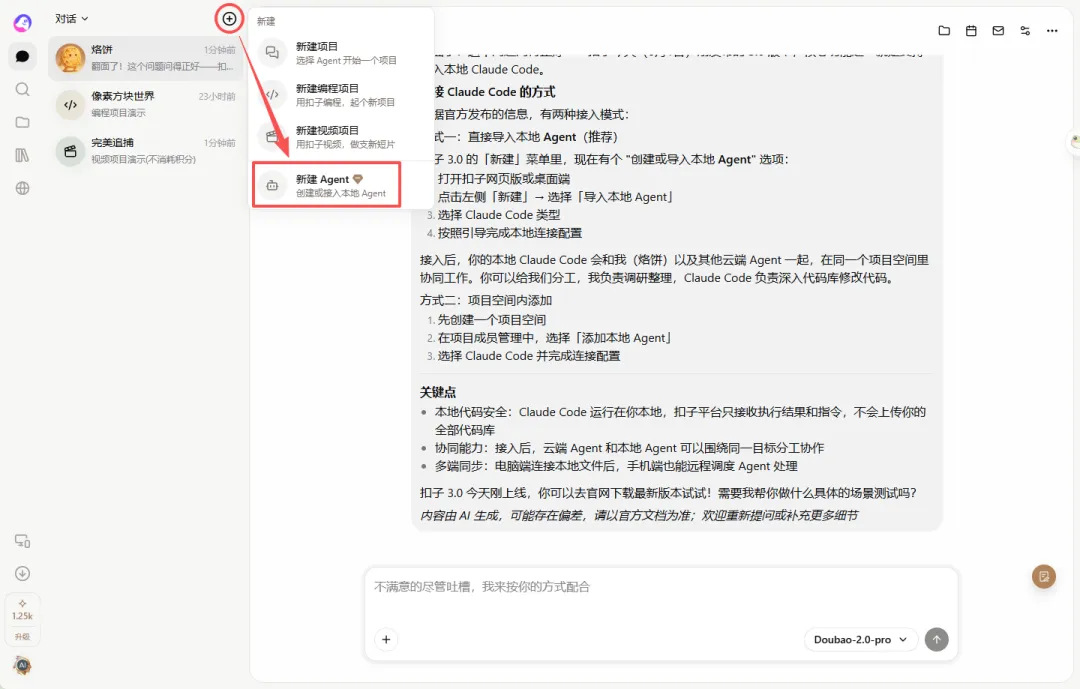Screen dimensions: 1080x689
Task: Click the 23小时前 timestamp
Action: coord(217,96)
